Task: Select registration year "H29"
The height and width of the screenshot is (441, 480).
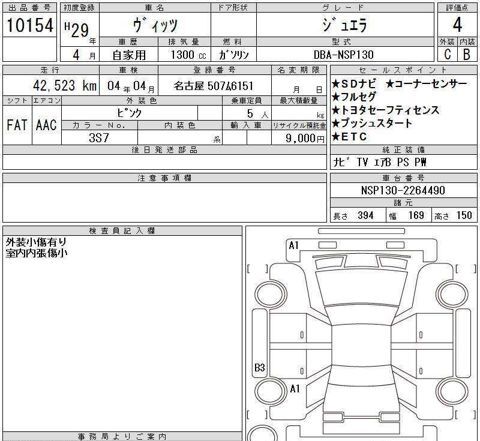Action: click(x=77, y=31)
